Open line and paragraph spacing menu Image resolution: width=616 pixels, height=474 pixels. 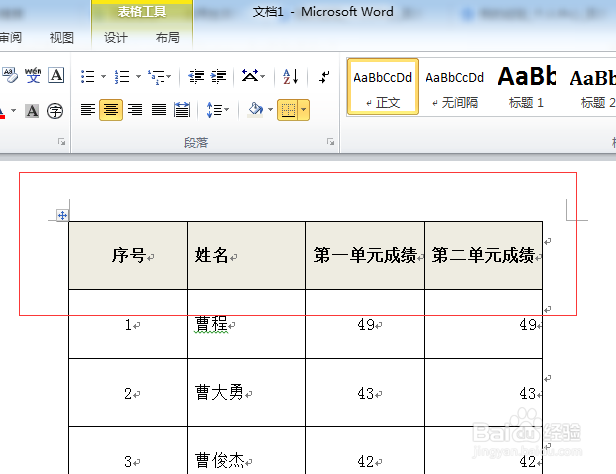[217, 110]
